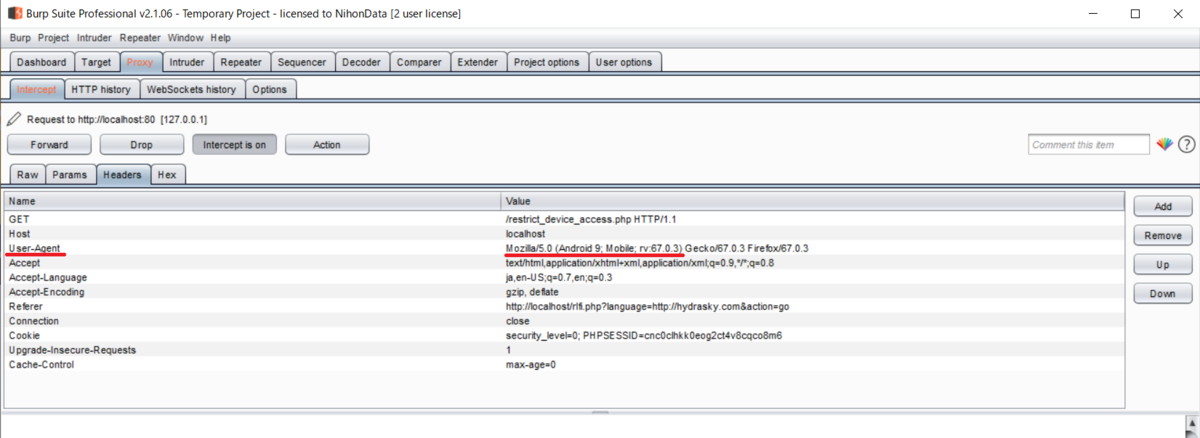1200x438 pixels.
Task: Open the User options tab
Action: tap(624, 62)
